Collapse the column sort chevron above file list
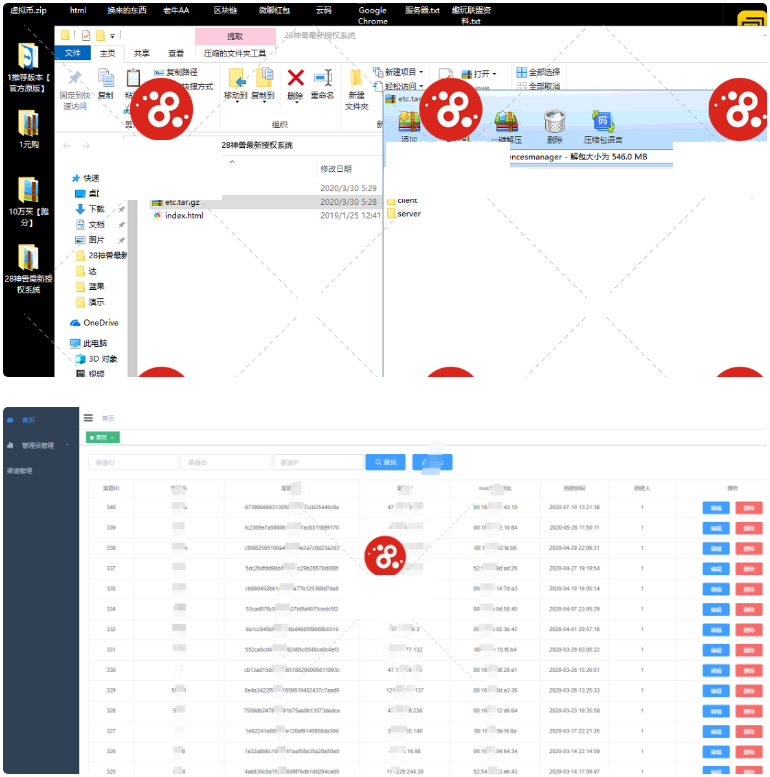The height and width of the screenshot is (777, 770). 232,162
